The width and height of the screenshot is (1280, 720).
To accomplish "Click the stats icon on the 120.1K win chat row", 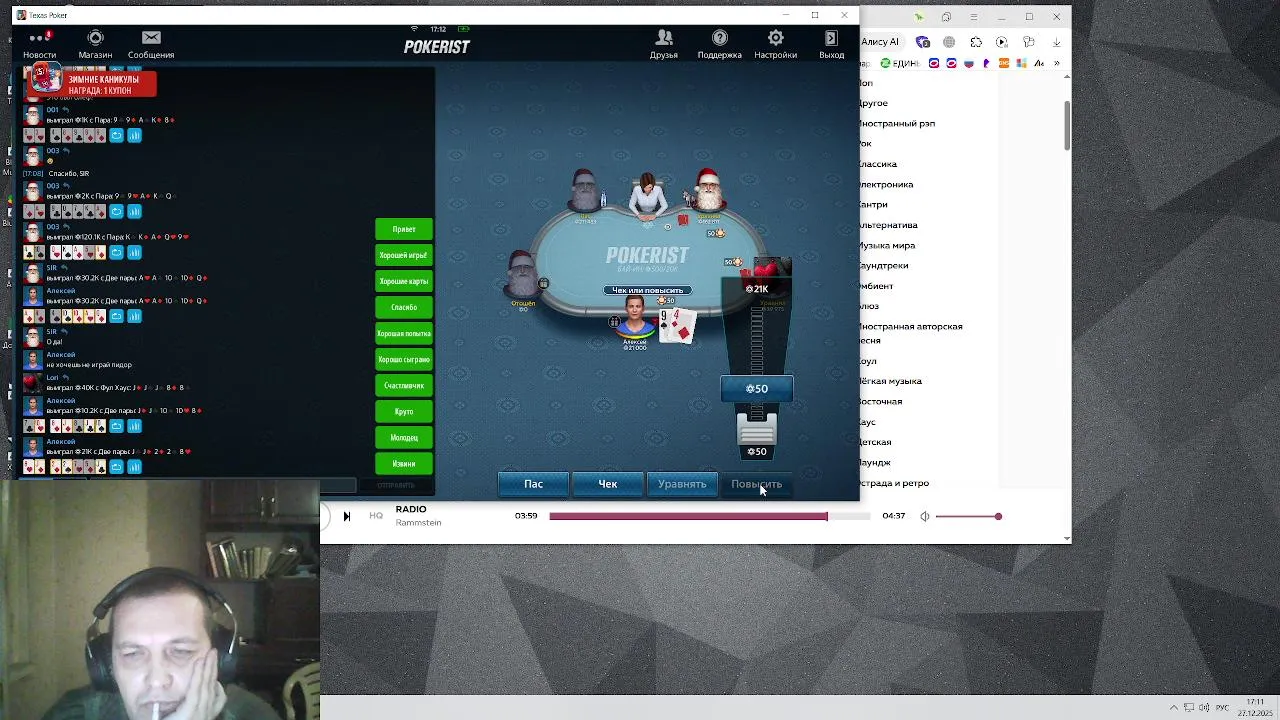I will pos(134,252).
